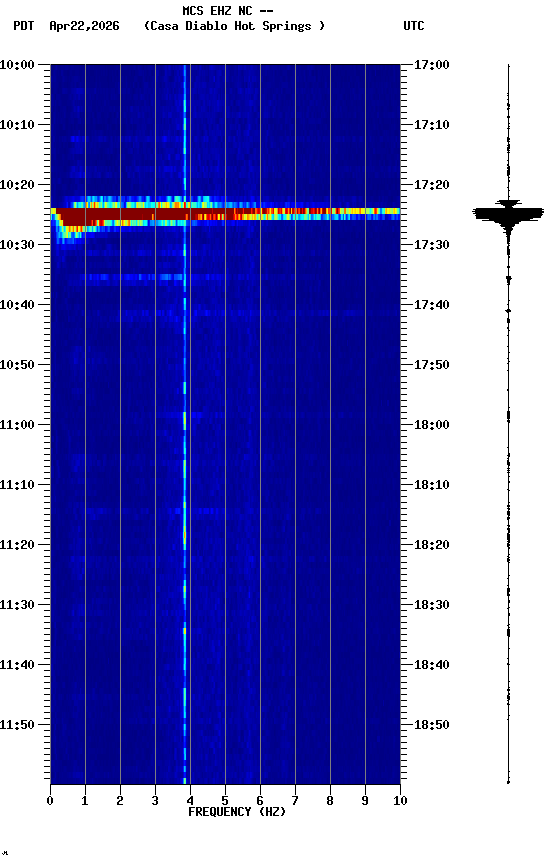Click the UTC time label 17:30
This screenshot has height=864, width=552.
(432, 245)
